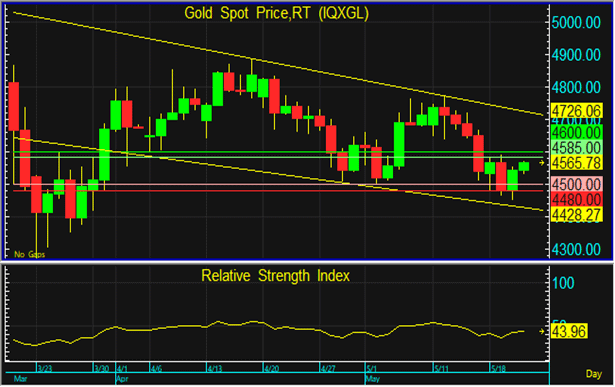Click the Mar month label

[x=20, y=379]
